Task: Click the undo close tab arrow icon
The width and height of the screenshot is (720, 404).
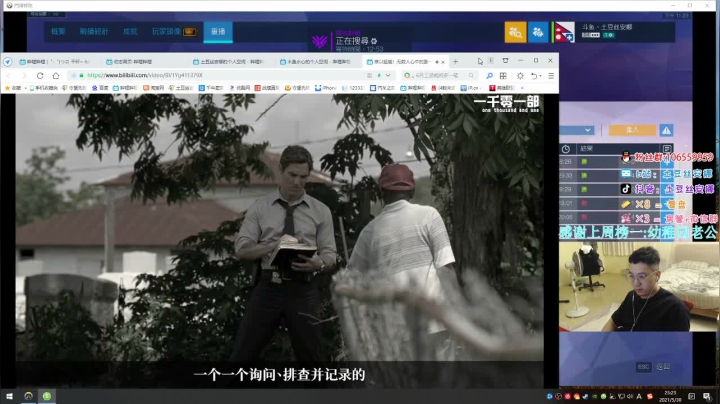Action: (x=534, y=76)
